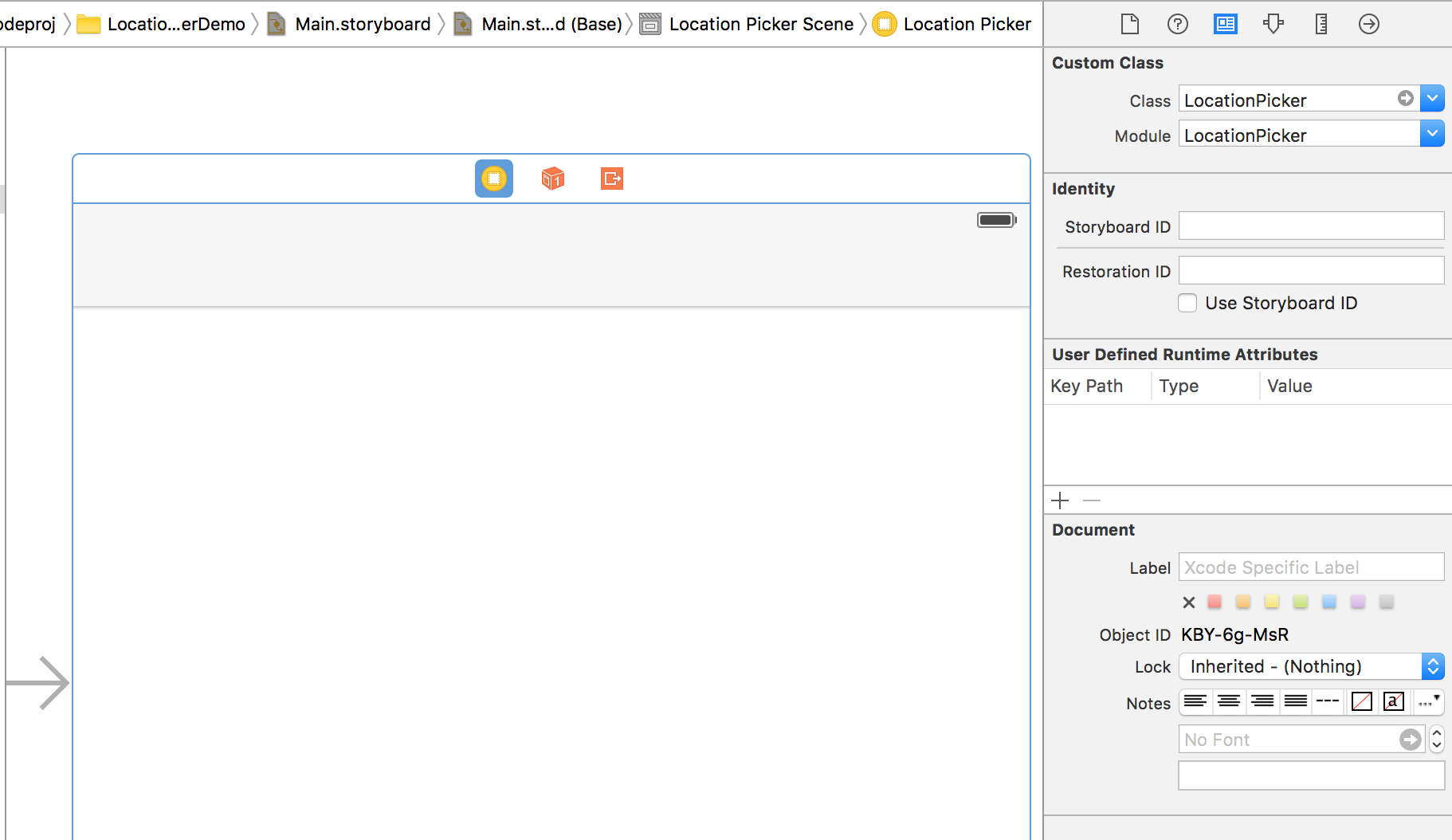The image size is (1452, 840).
Task: Select the yellow view controller icon
Action: tap(494, 179)
